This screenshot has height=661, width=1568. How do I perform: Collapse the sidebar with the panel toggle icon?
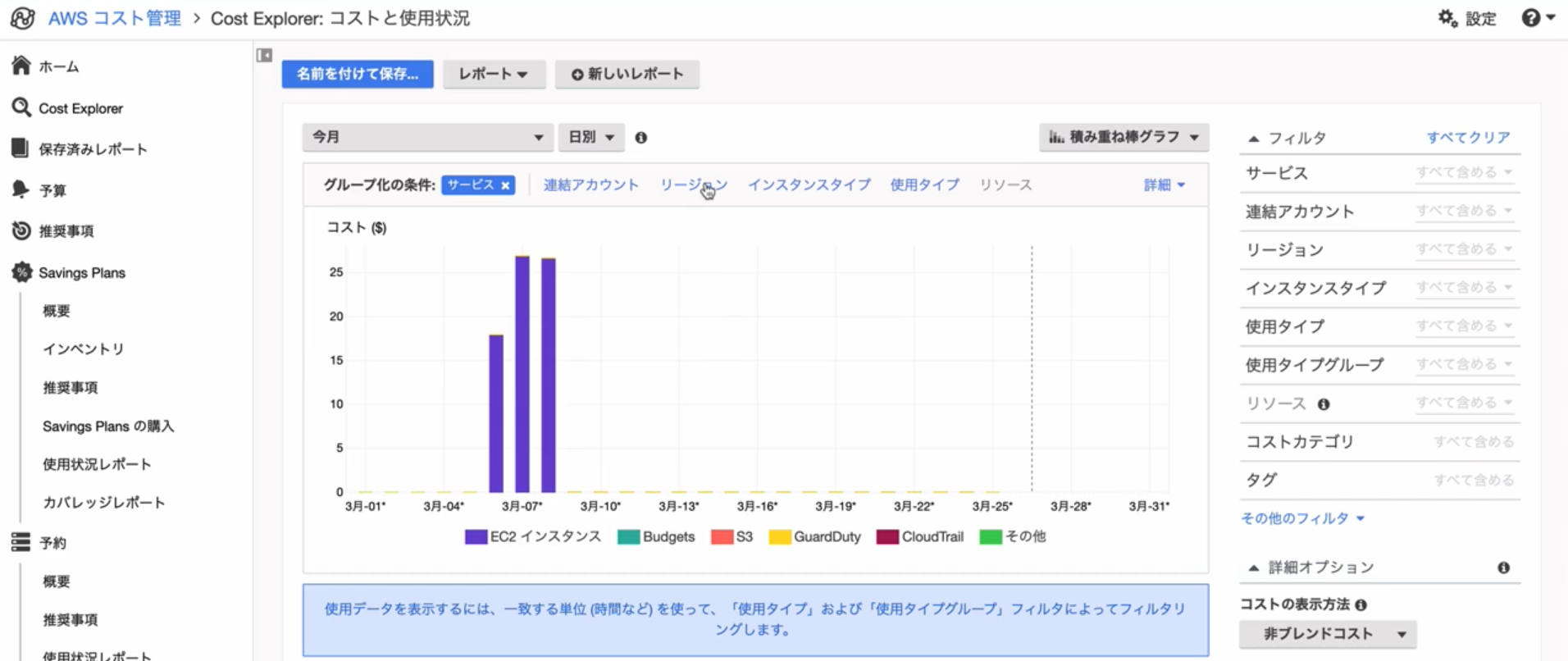pos(264,55)
